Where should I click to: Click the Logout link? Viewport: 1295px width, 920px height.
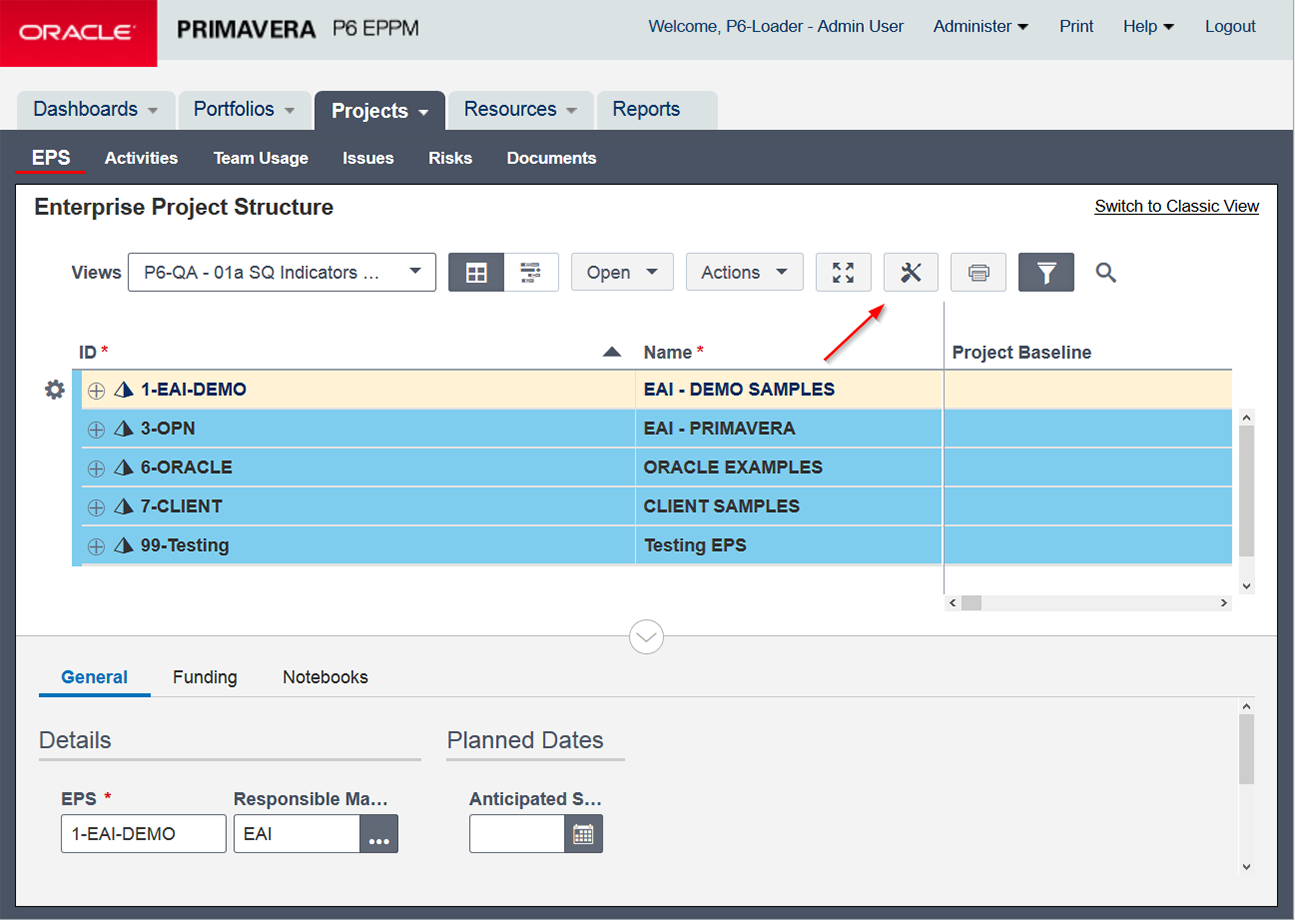pos(1230,27)
